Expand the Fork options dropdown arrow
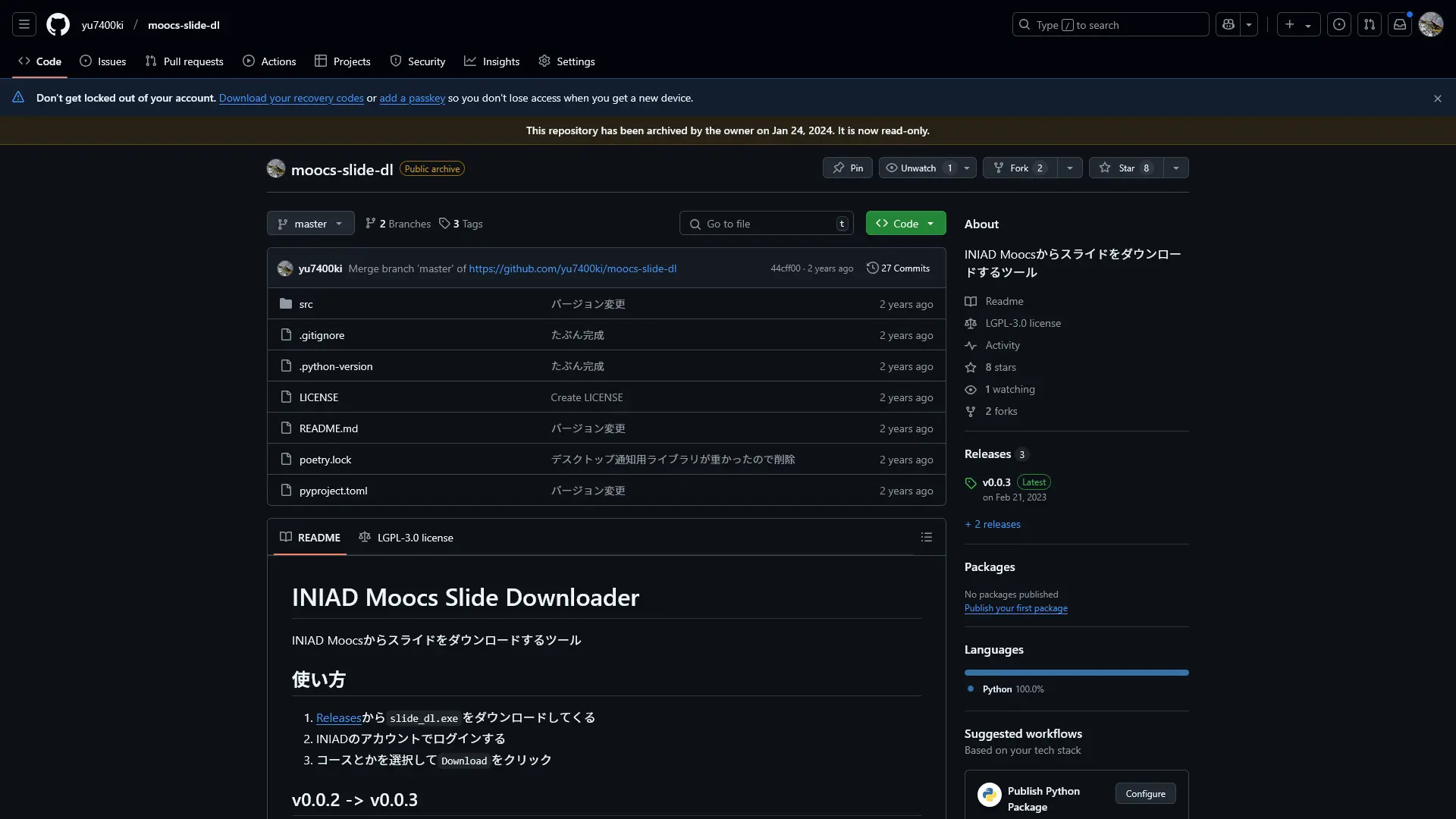The image size is (1456, 819). (x=1069, y=168)
